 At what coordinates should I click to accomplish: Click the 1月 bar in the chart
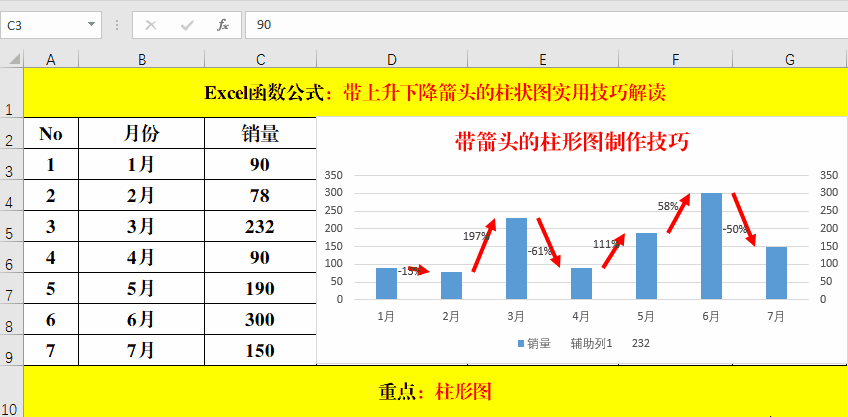tap(386, 283)
